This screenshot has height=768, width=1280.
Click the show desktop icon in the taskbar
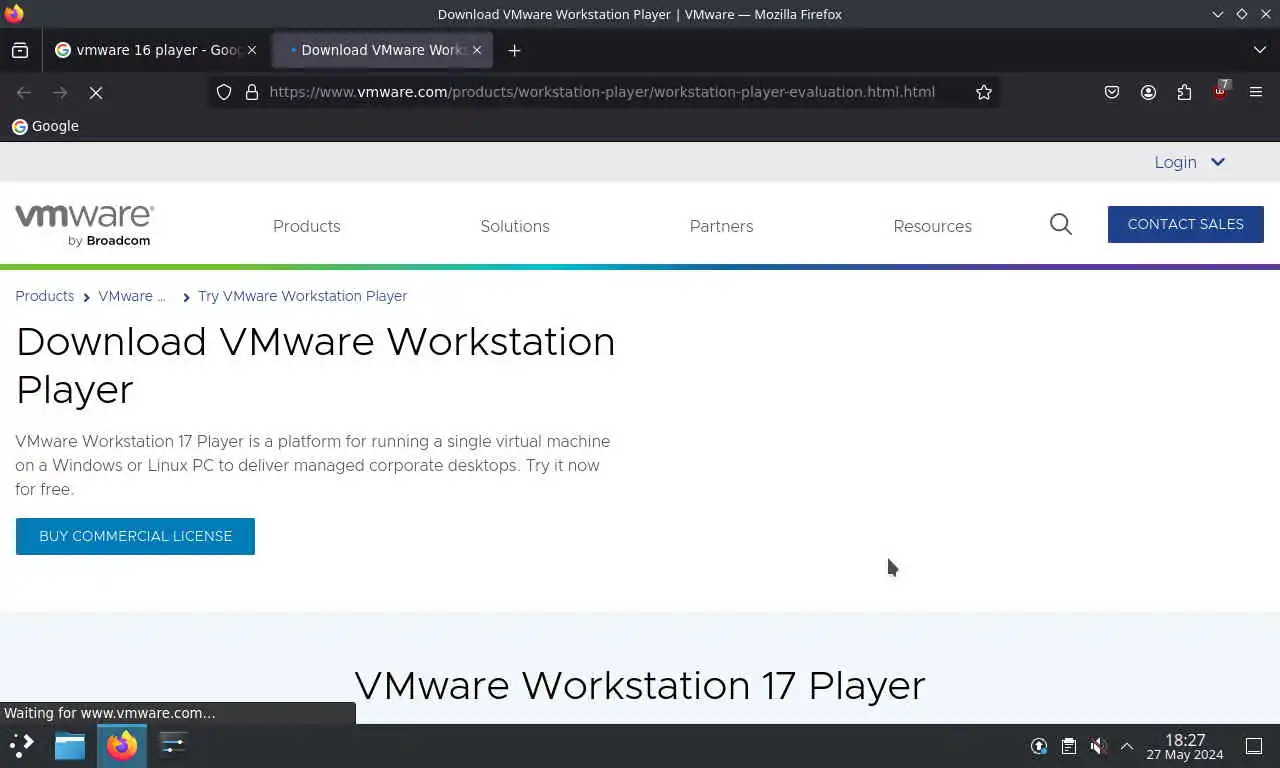point(1254,746)
